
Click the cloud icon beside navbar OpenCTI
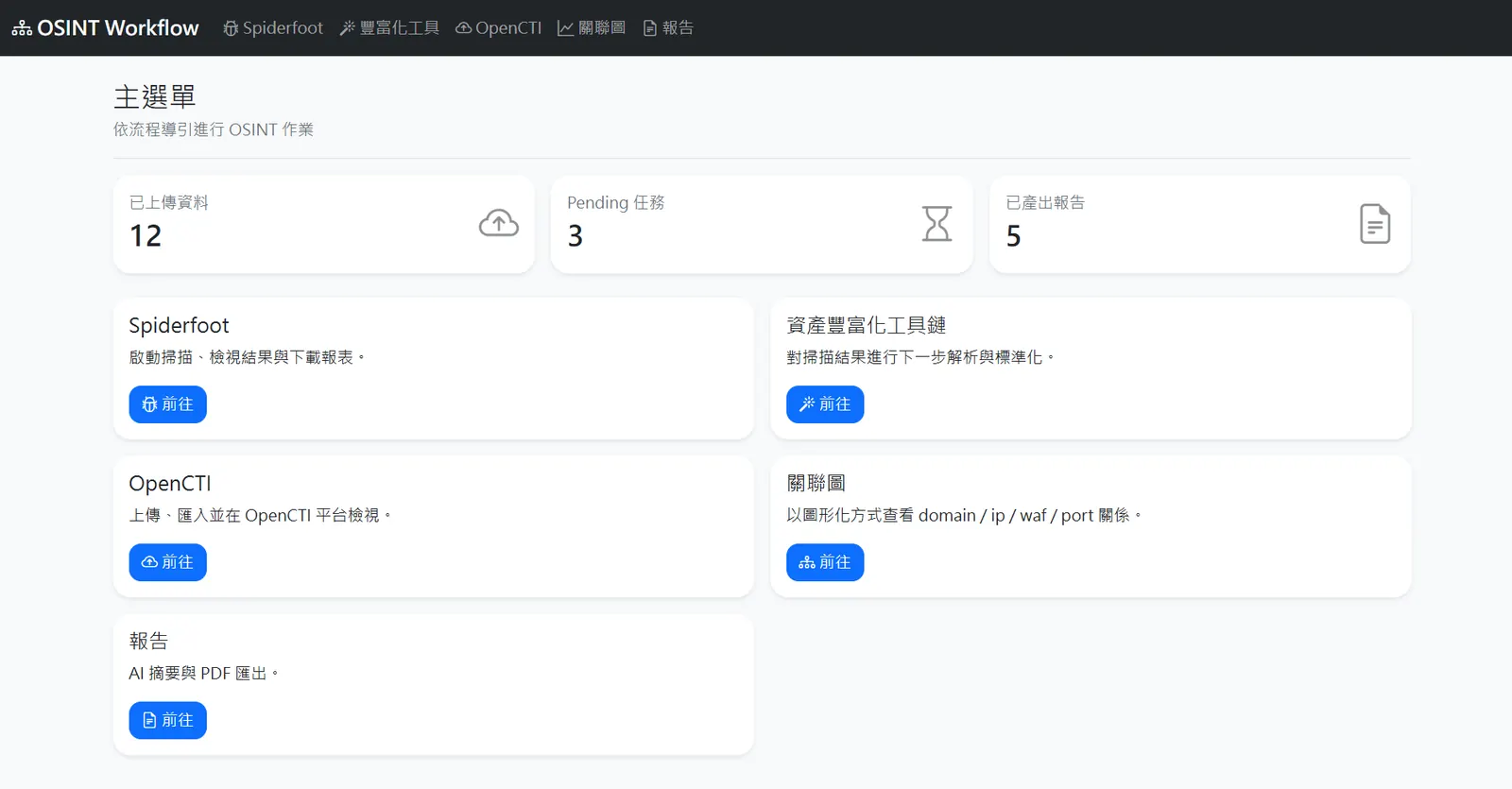click(x=464, y=28)
